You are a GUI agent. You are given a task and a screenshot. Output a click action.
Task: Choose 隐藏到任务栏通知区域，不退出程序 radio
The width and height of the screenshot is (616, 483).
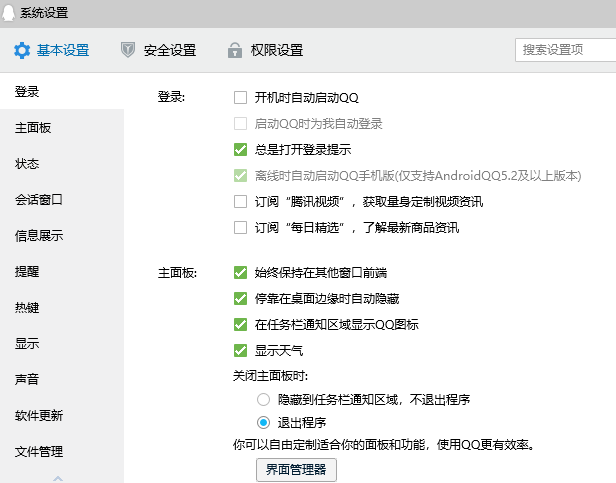[x=263, y=400]
